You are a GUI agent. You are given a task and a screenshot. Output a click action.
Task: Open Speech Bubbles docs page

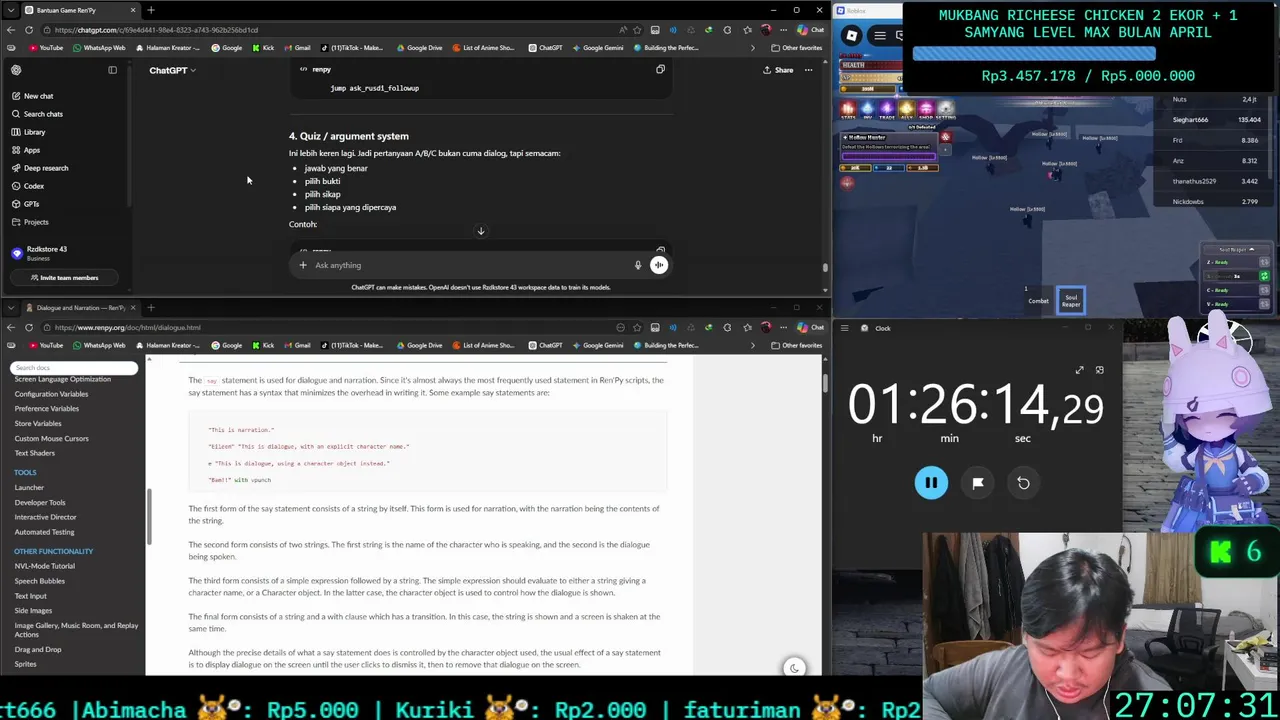(x=39, y=581)
